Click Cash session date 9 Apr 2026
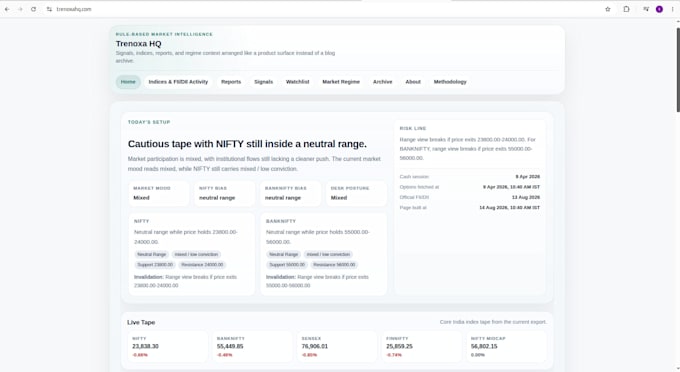 [528, 177]
